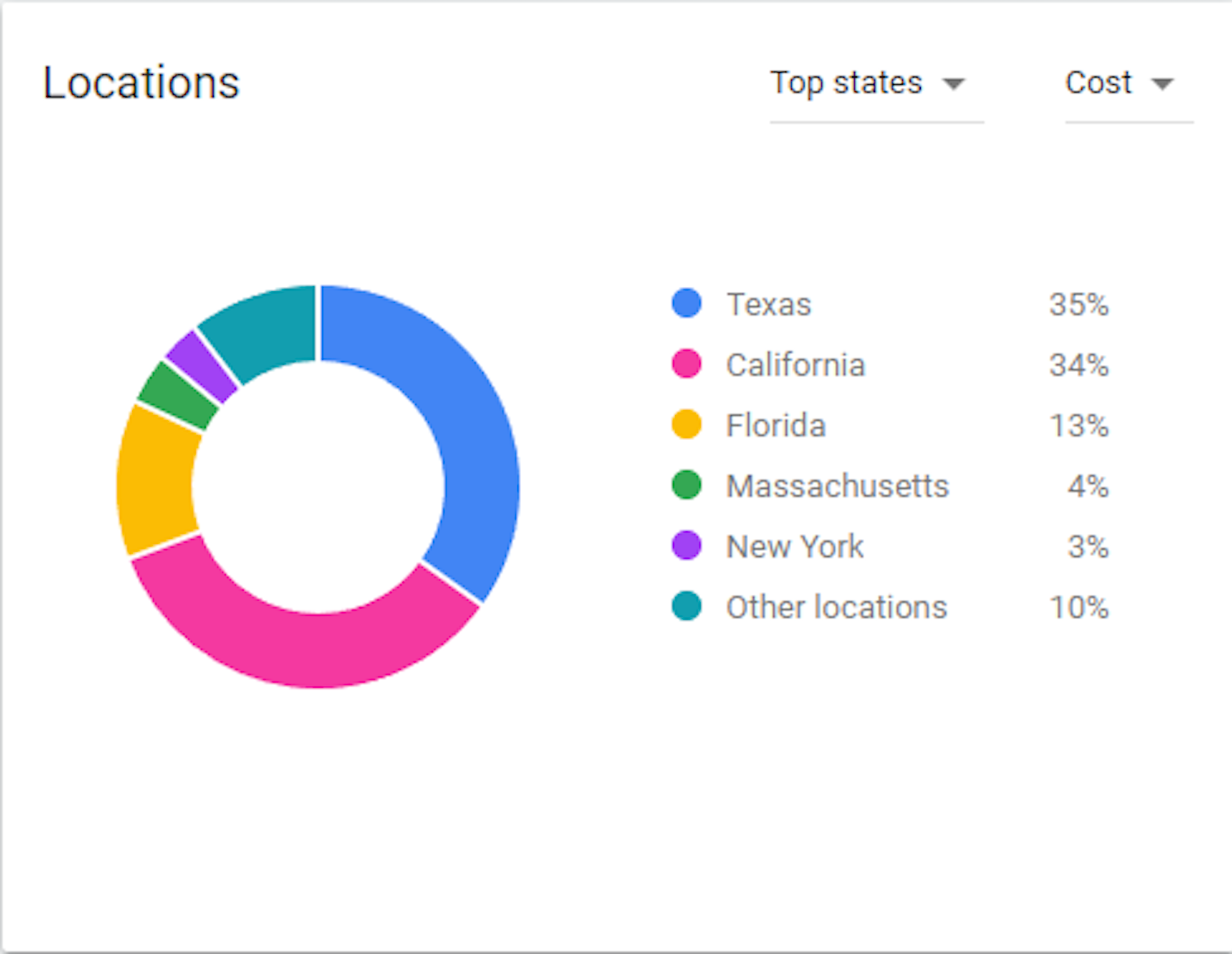
Task: Click the Florida legend color dot
Action: click(x=687, y=425)
